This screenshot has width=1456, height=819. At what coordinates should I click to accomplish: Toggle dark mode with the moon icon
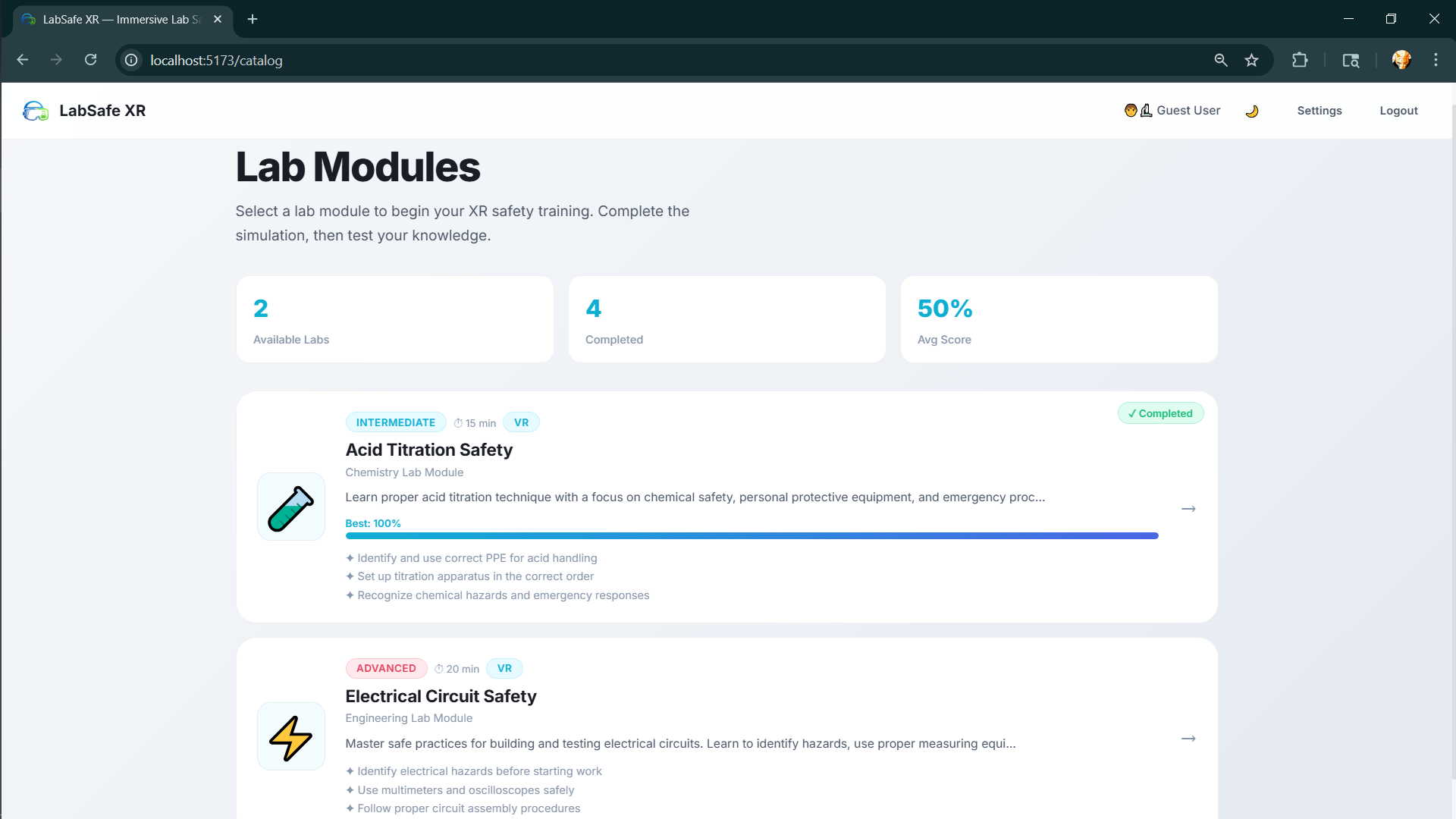[1251, 111]
